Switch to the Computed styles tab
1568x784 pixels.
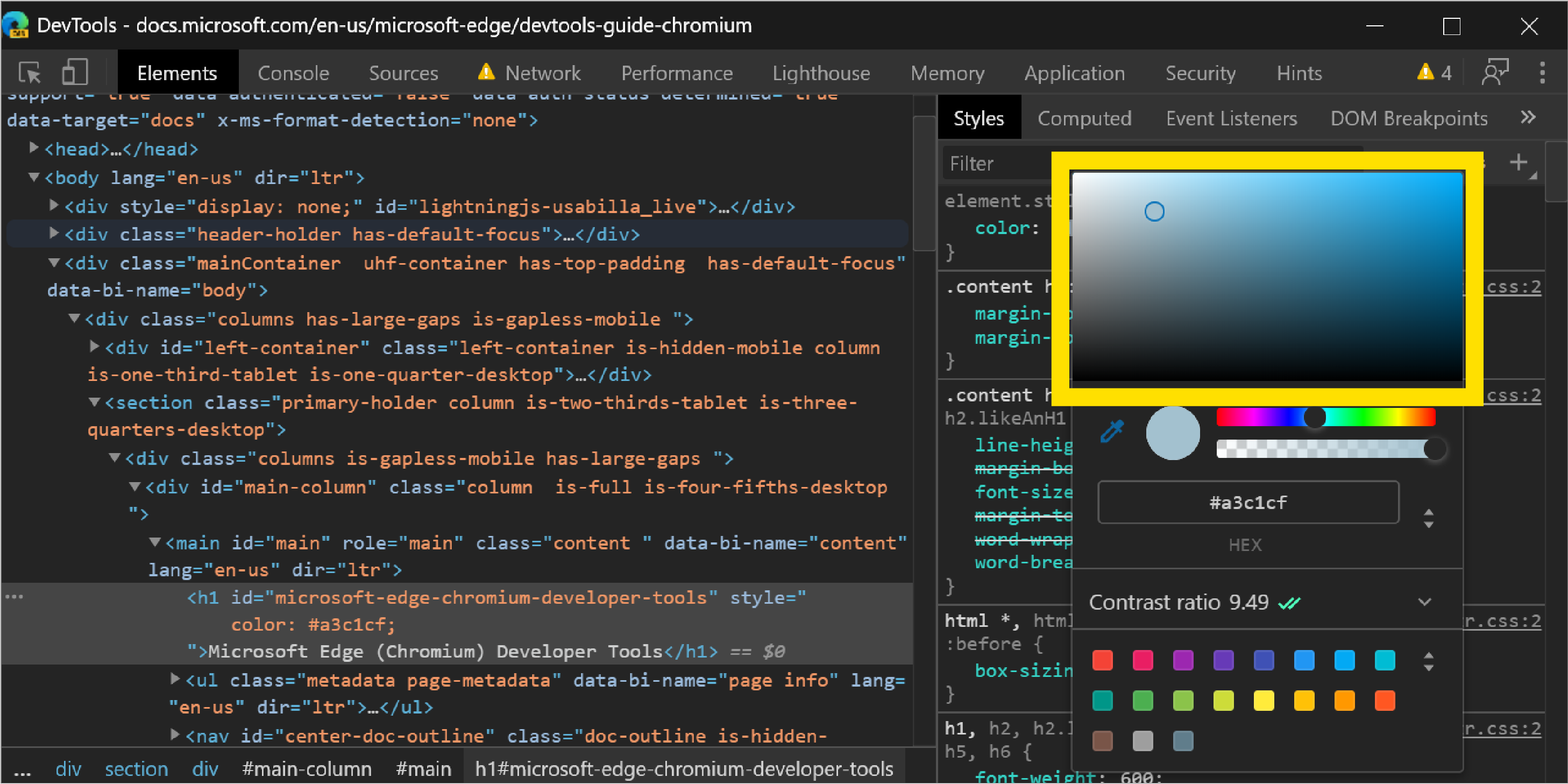1086,119
